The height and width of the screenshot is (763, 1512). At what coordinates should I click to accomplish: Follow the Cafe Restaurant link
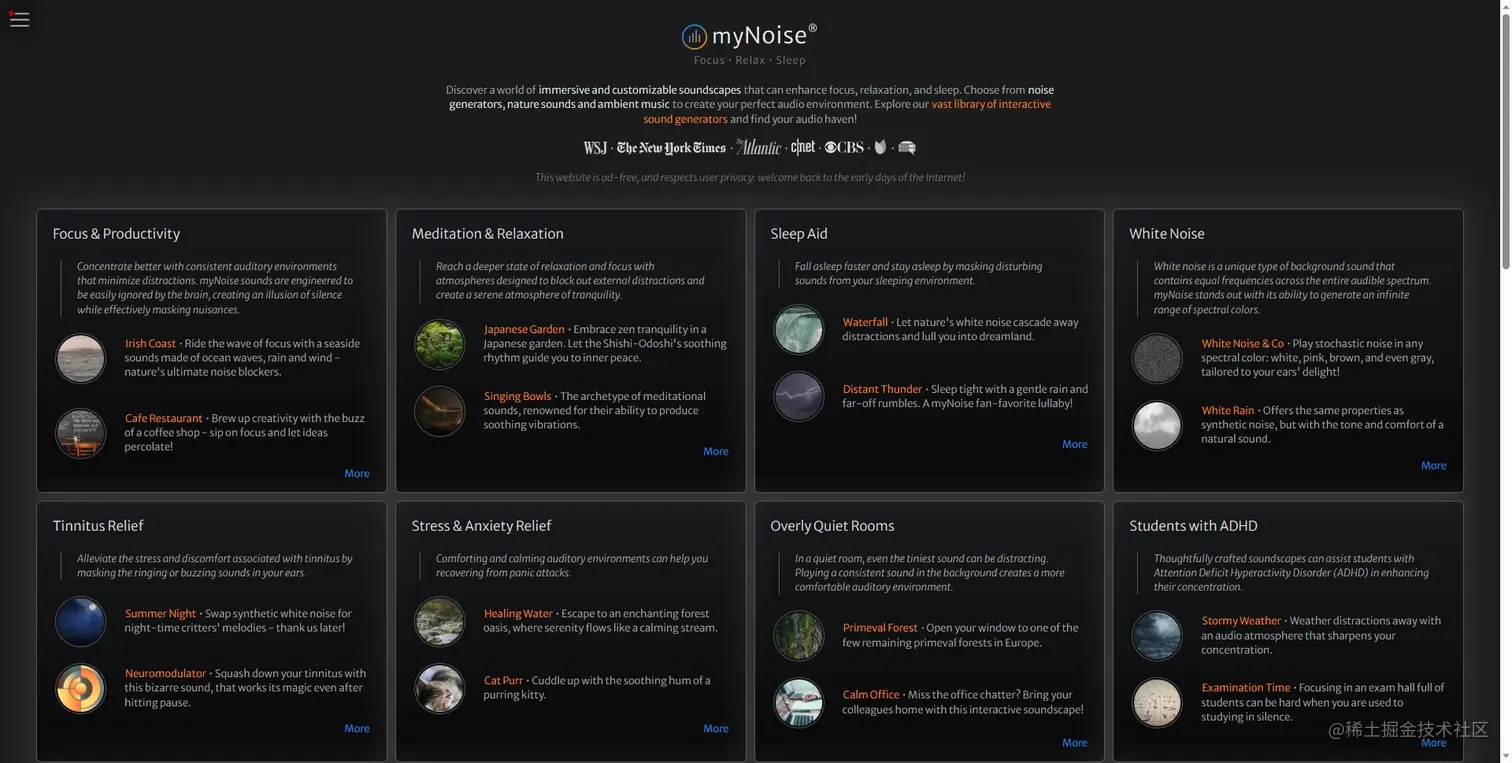[x=164, y=418]
